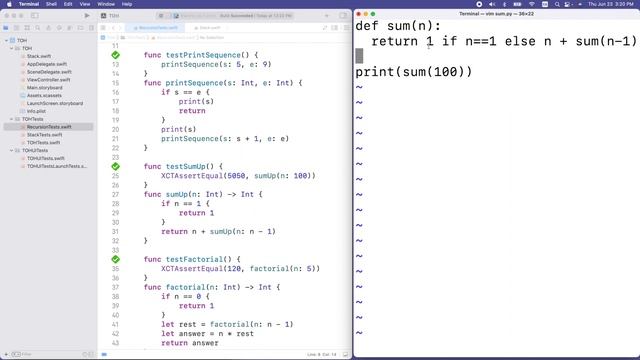The height and width of the screenshot is (360, 640).
Task: Select LaunchScreen.storyboard in the navigator
Action: (55, 103)
